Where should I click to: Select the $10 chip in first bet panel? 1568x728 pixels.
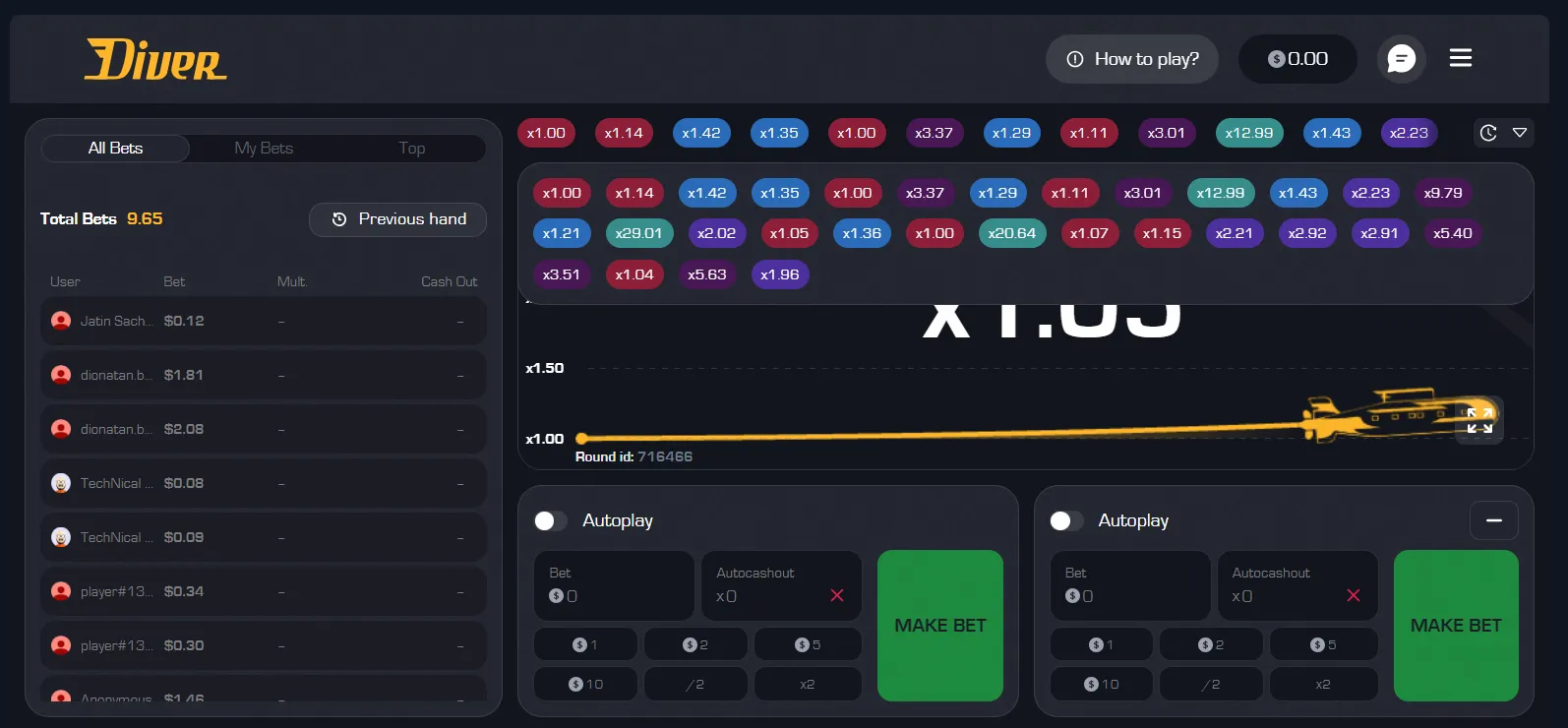pos(585,684)
